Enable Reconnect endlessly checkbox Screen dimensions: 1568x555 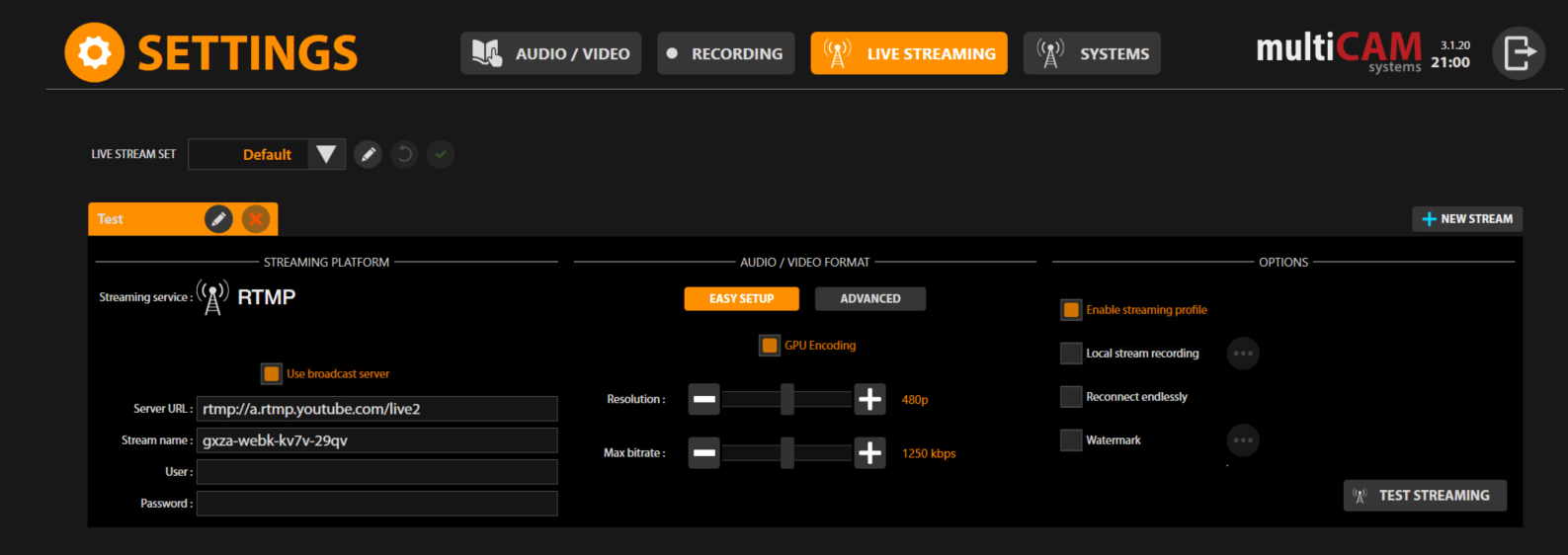(x=1071, y=397)
